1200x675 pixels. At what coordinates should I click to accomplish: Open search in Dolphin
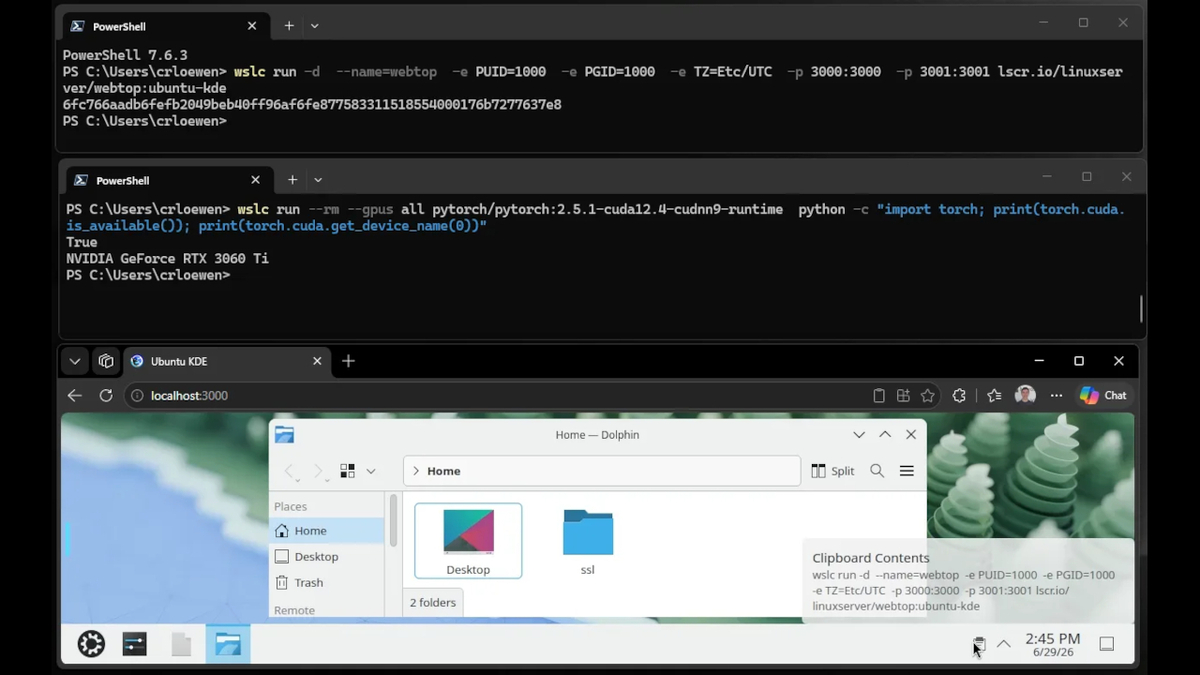coord(877,471)
